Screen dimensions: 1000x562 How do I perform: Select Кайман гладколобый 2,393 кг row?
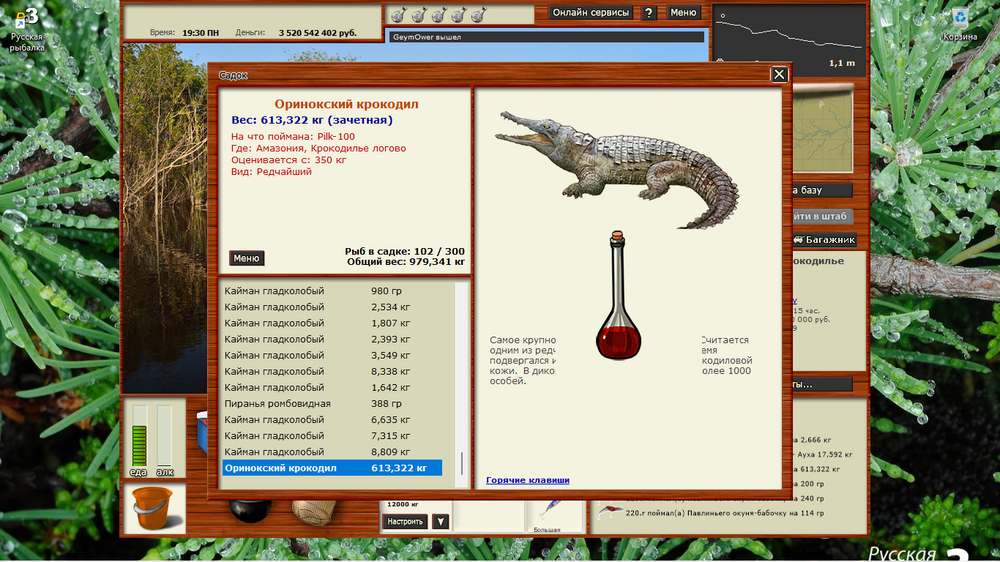[332, 339]
